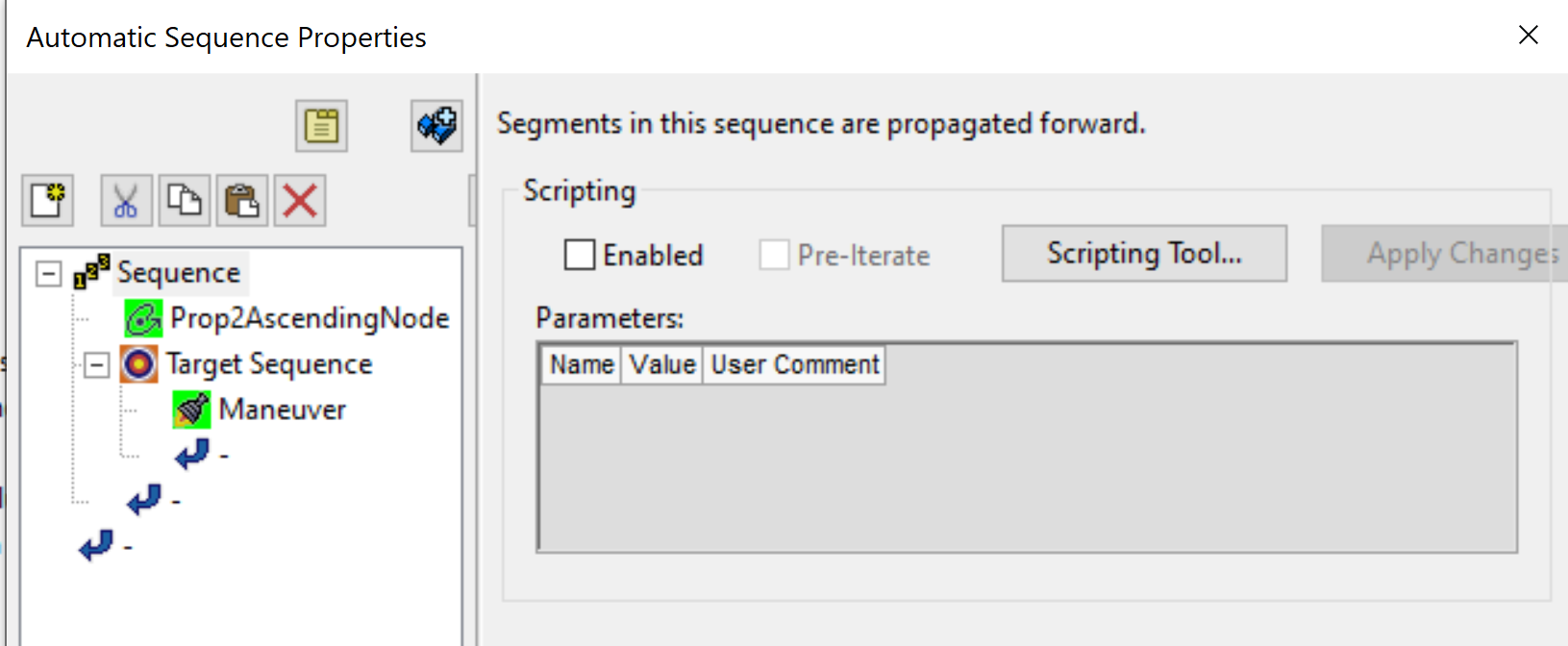Viewport: 1568px width, 646px height.
Task: Collapse the Sequence tree node
Action: 48,273
